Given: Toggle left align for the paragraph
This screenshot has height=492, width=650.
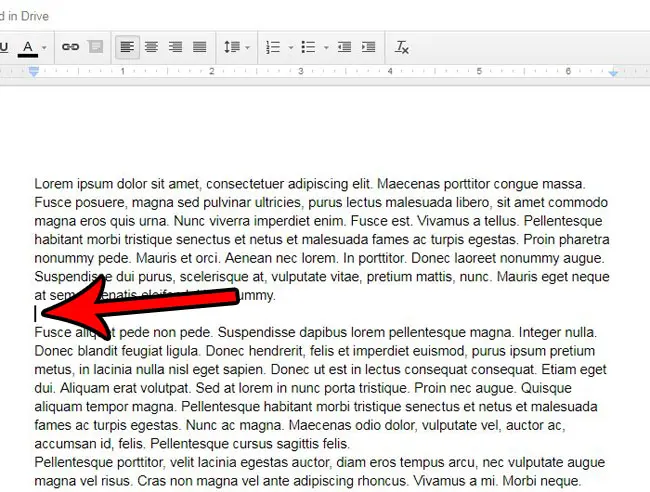Looking at the screenshot, I should pos(127,47).
